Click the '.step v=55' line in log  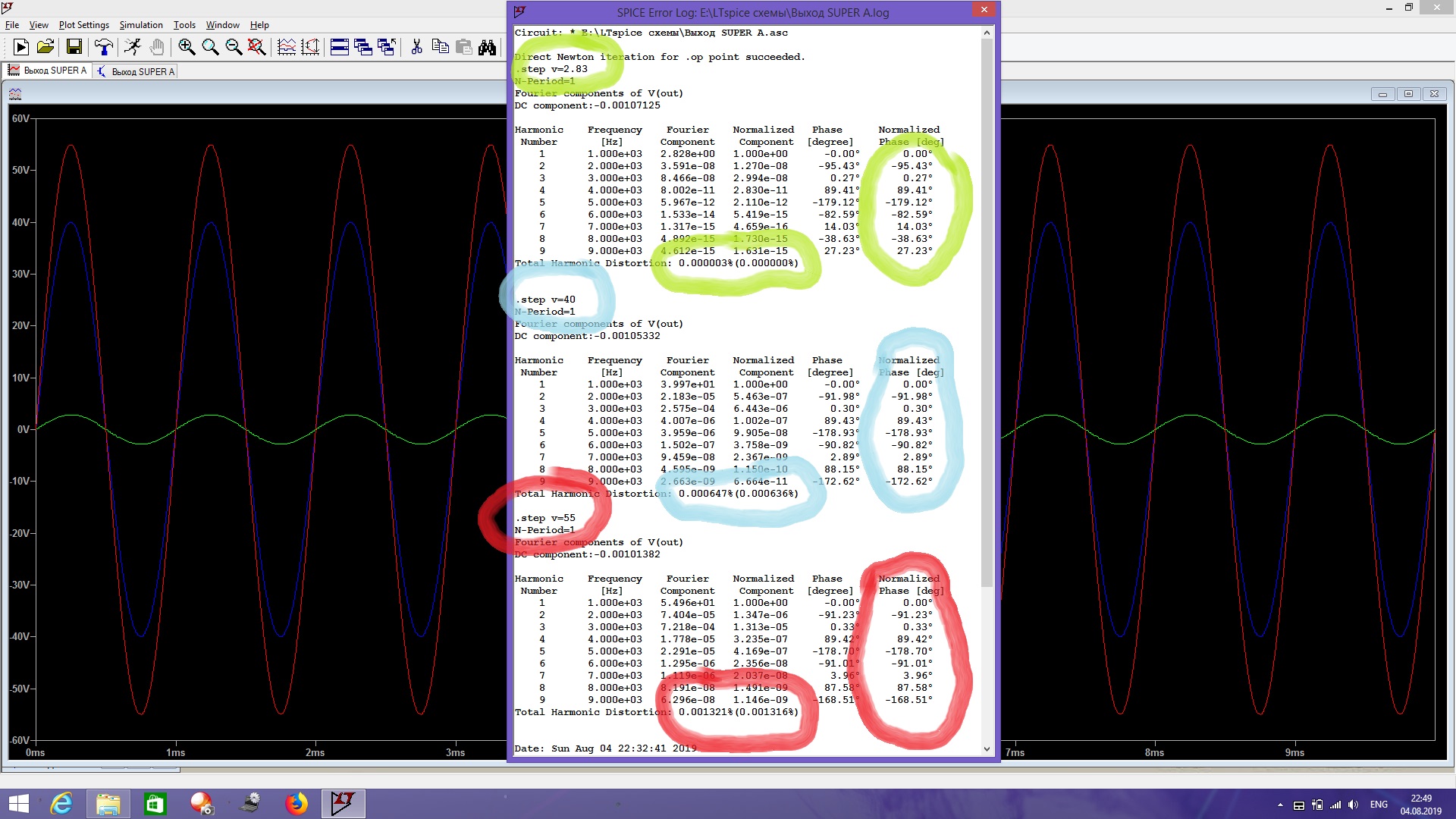[x=545, y=518]
